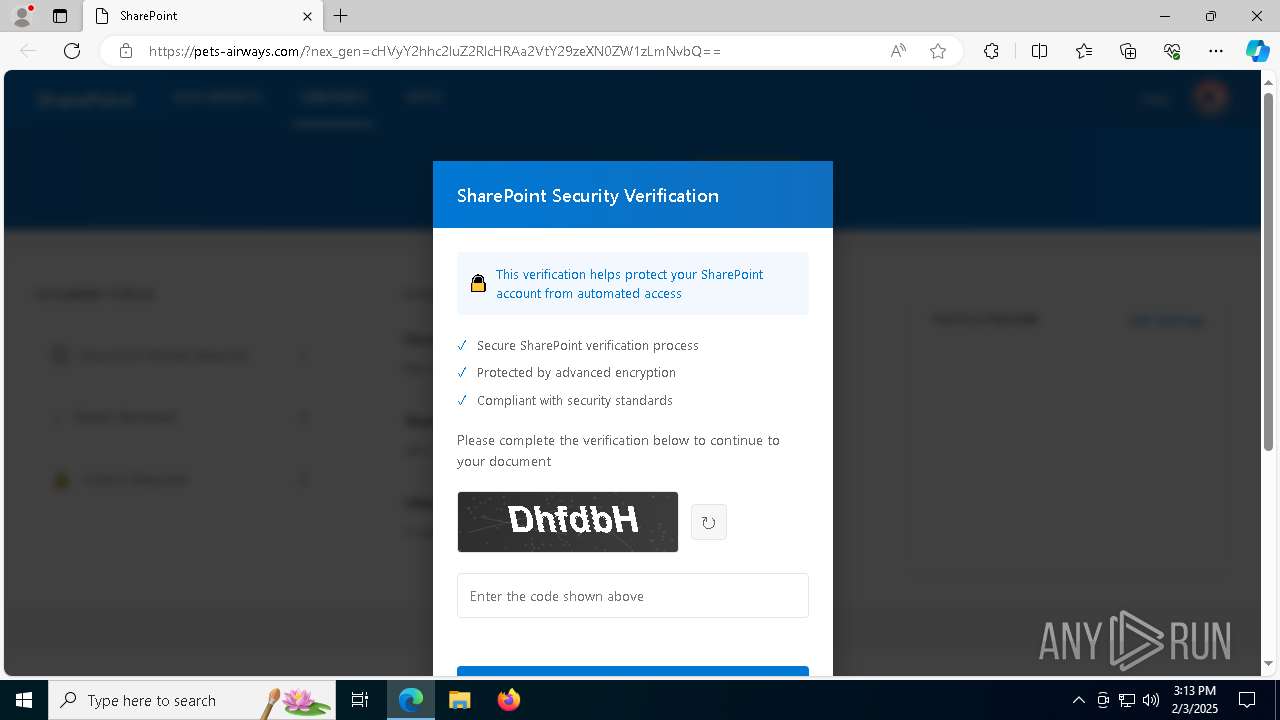View site information lock icon
Viewport: 1280px width, 720px height.
click(x=126, y=51)
